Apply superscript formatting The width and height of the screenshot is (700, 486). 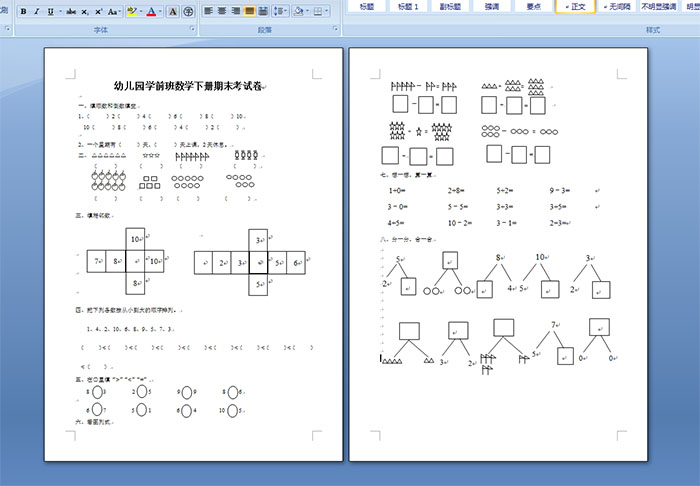tap(99, 12)
